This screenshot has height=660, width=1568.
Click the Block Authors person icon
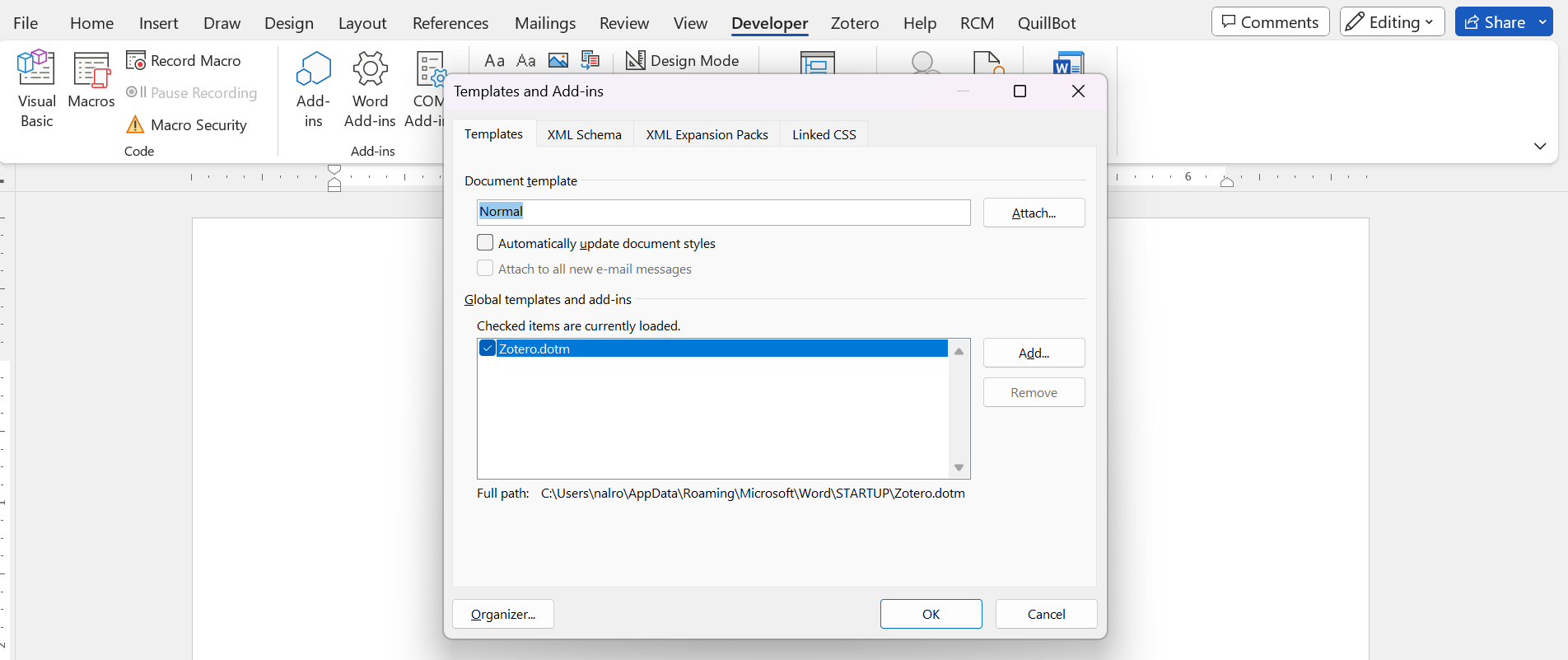pos(924,62)
